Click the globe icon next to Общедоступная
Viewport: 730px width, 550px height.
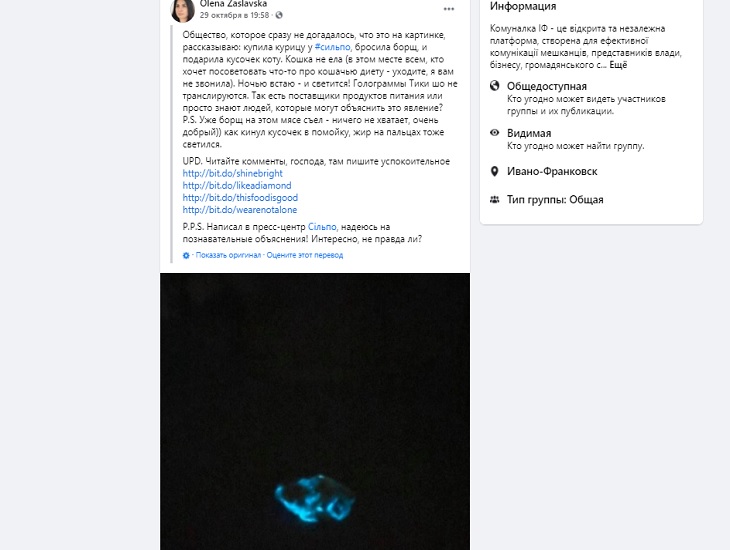click(x=494, y=86)
